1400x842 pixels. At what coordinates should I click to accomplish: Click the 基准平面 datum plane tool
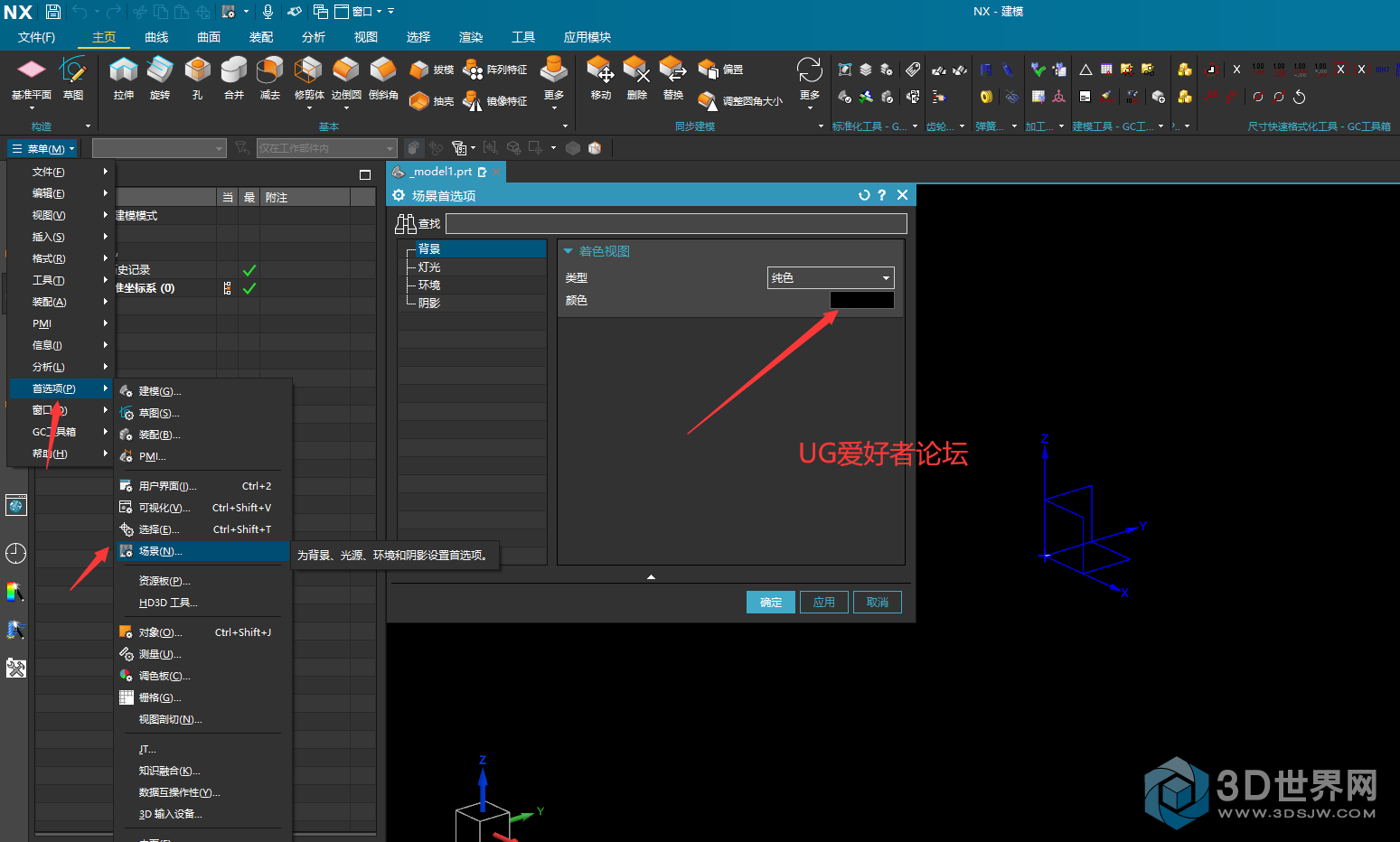pyautogui.click(x=31, y=77)
